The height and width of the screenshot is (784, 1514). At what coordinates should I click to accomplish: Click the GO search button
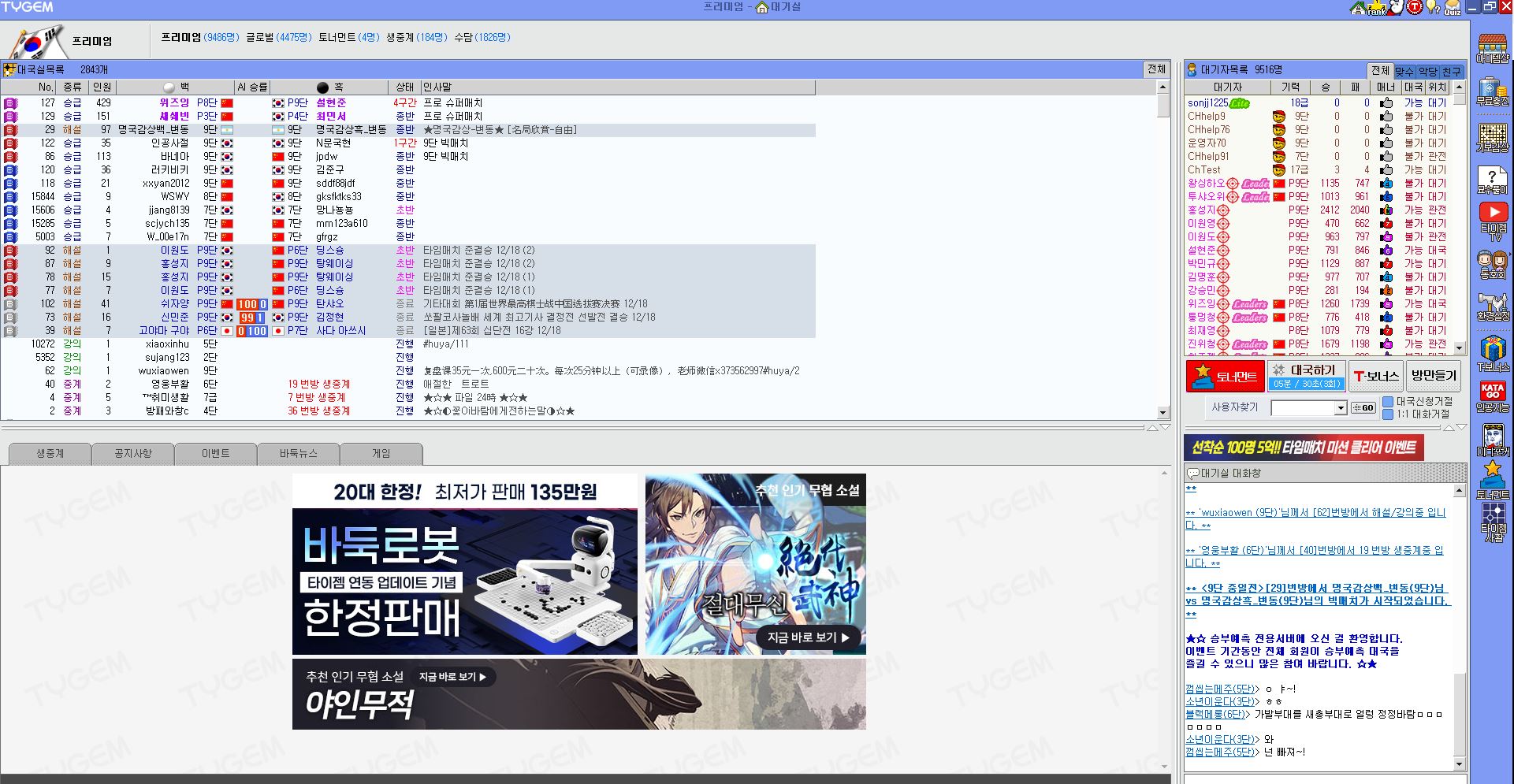click(x=1363, y=408)
